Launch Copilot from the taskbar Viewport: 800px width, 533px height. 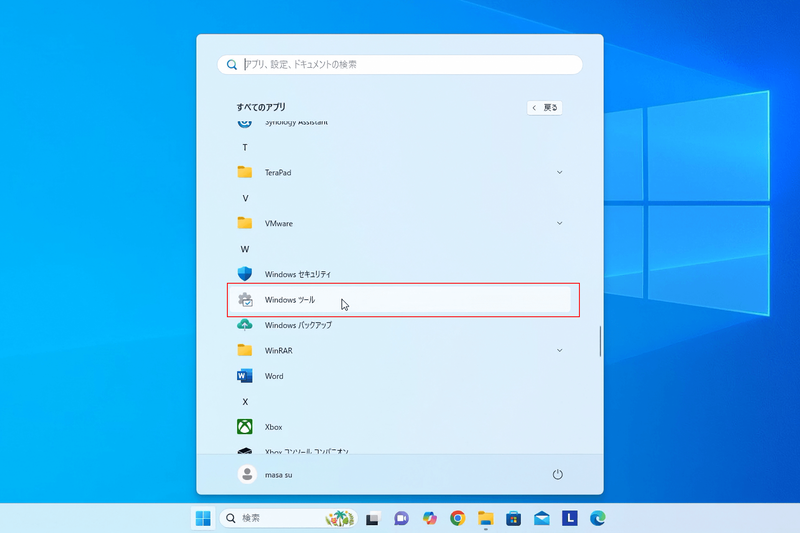[430, 518]
